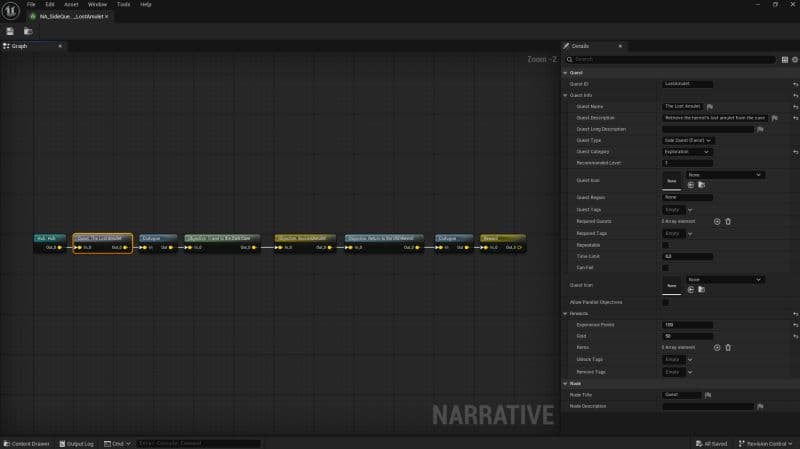Open the Window menu
The image size is (800, 449).
pos(97,4)
